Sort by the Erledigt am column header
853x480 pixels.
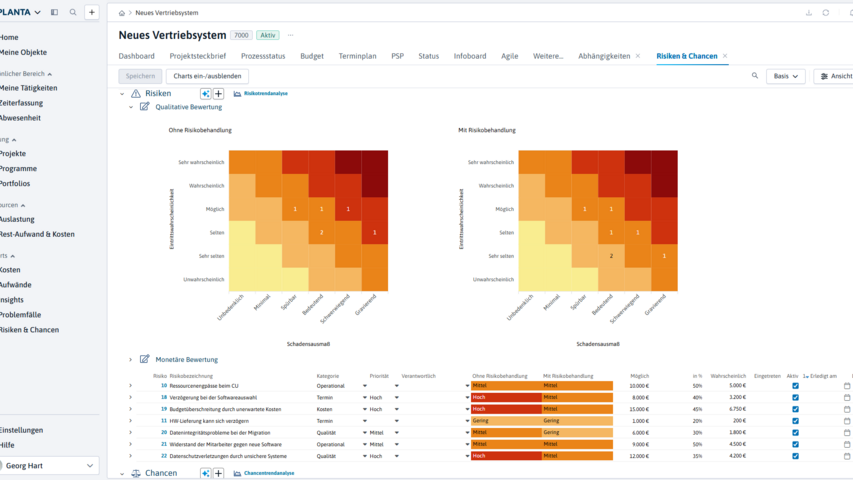[823, 376]
